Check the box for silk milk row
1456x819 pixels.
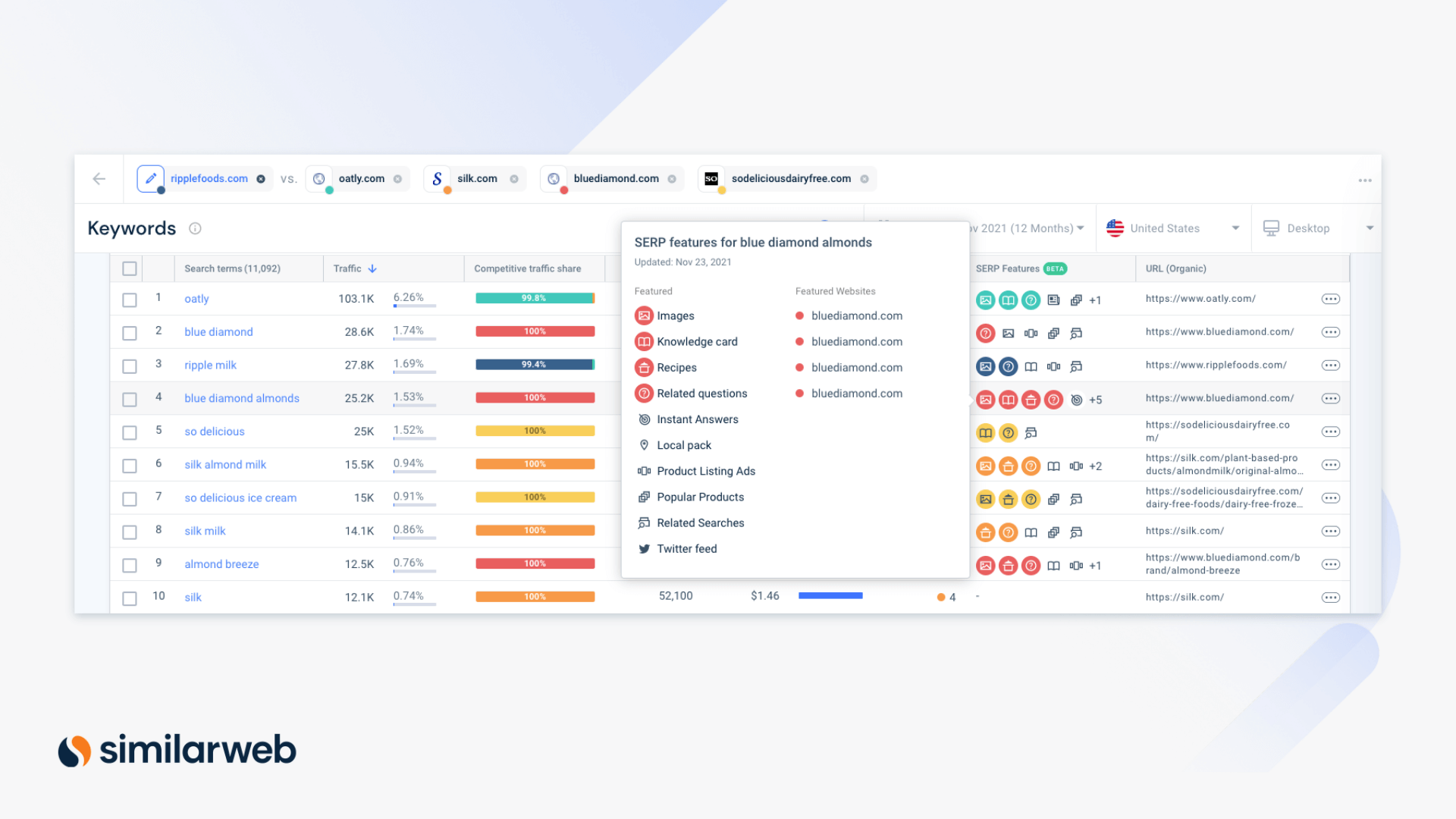pos(130,532)
